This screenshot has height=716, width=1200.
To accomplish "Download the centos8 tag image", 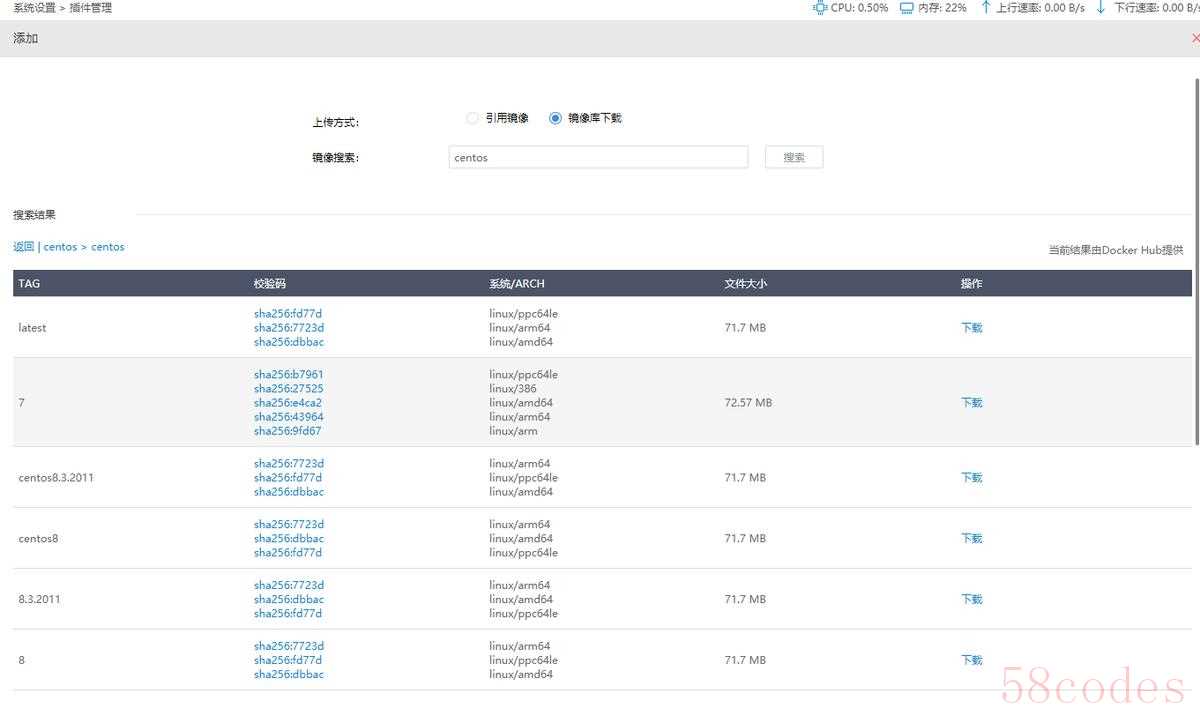I will click(x=971, y=538).
